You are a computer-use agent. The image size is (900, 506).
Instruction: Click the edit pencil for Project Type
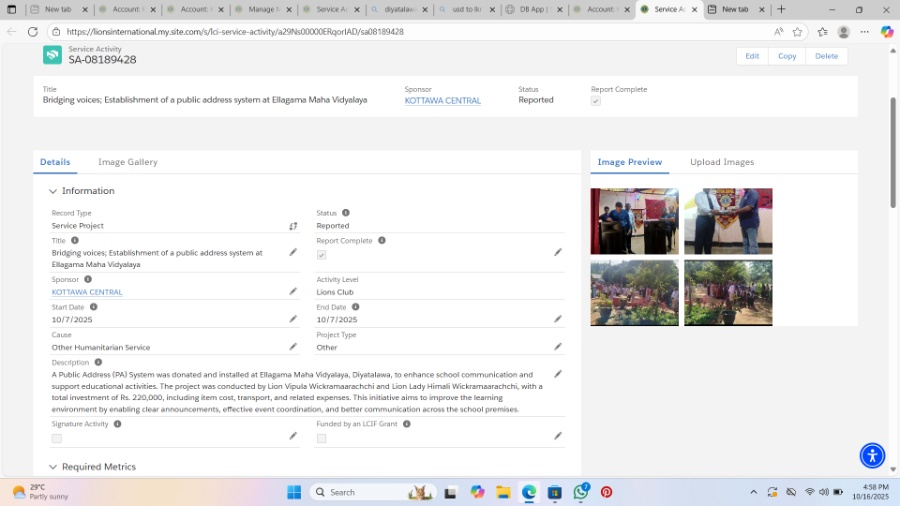click(558, 346)
